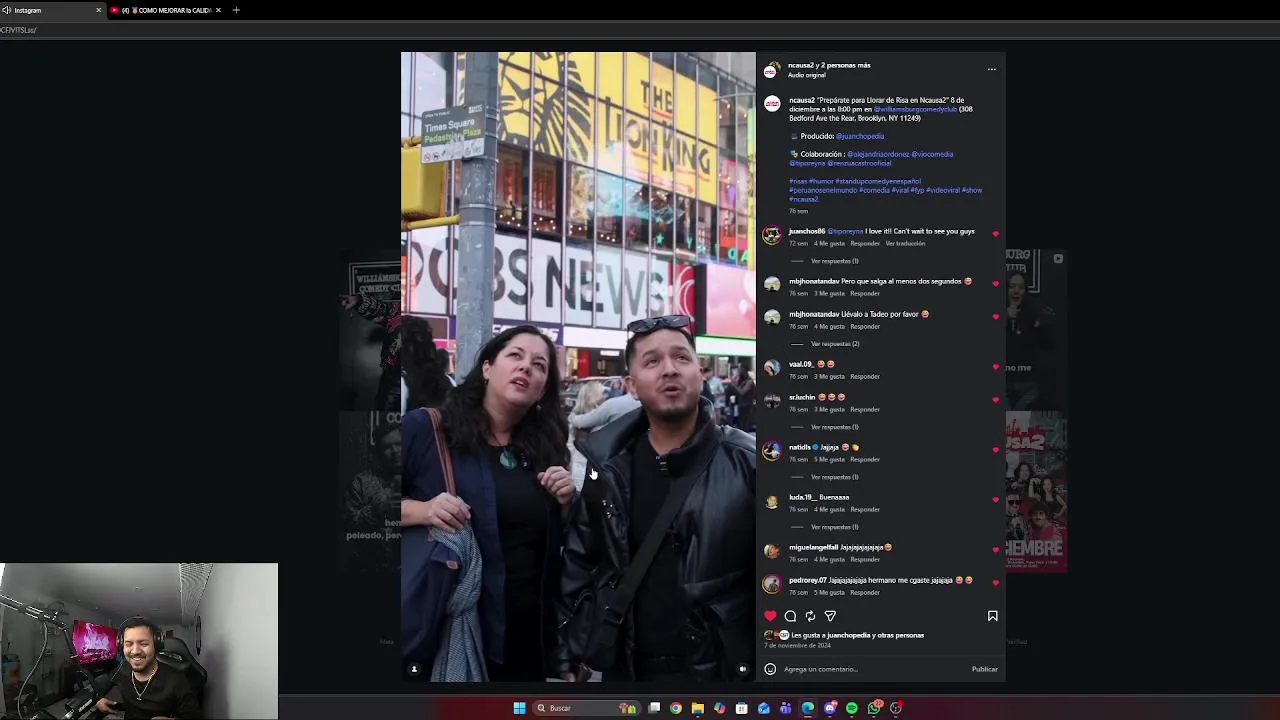Save the post with the bookmark icon
1280x720 pixels.
pos(993,616)
